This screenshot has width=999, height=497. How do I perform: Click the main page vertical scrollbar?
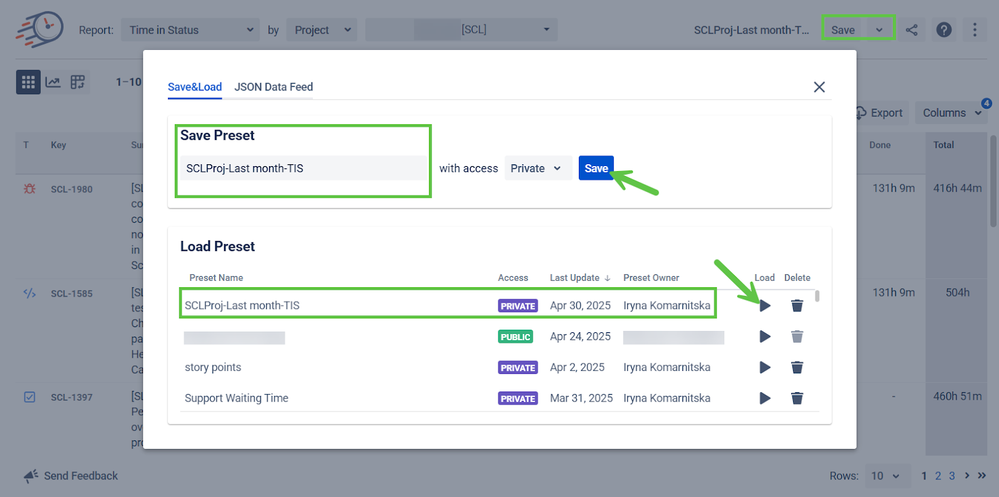993,180
